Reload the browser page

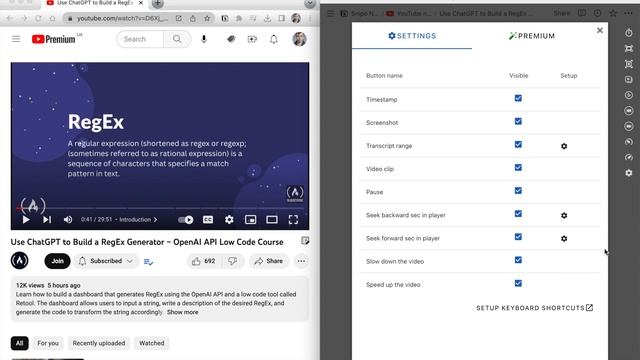(38, 18)
